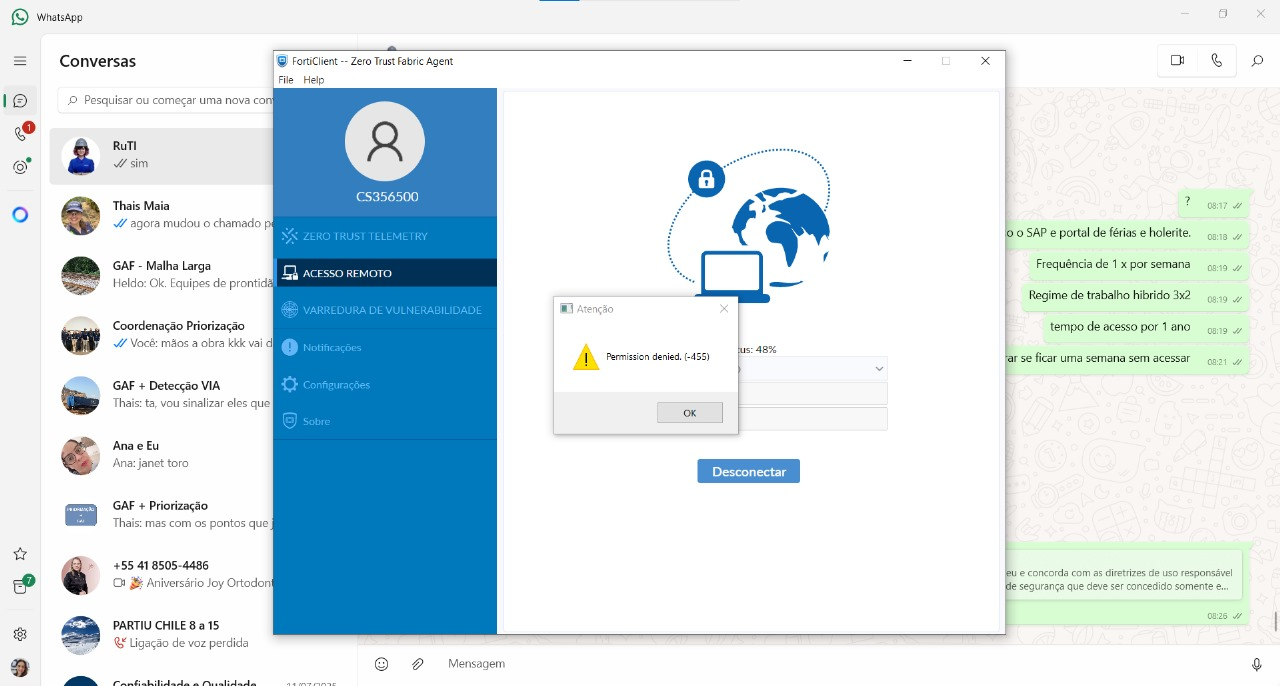Viewport: 1280px width, 686px height.
Task: Open the Help menu in FortiClient
Action: (x=314, y=80)
